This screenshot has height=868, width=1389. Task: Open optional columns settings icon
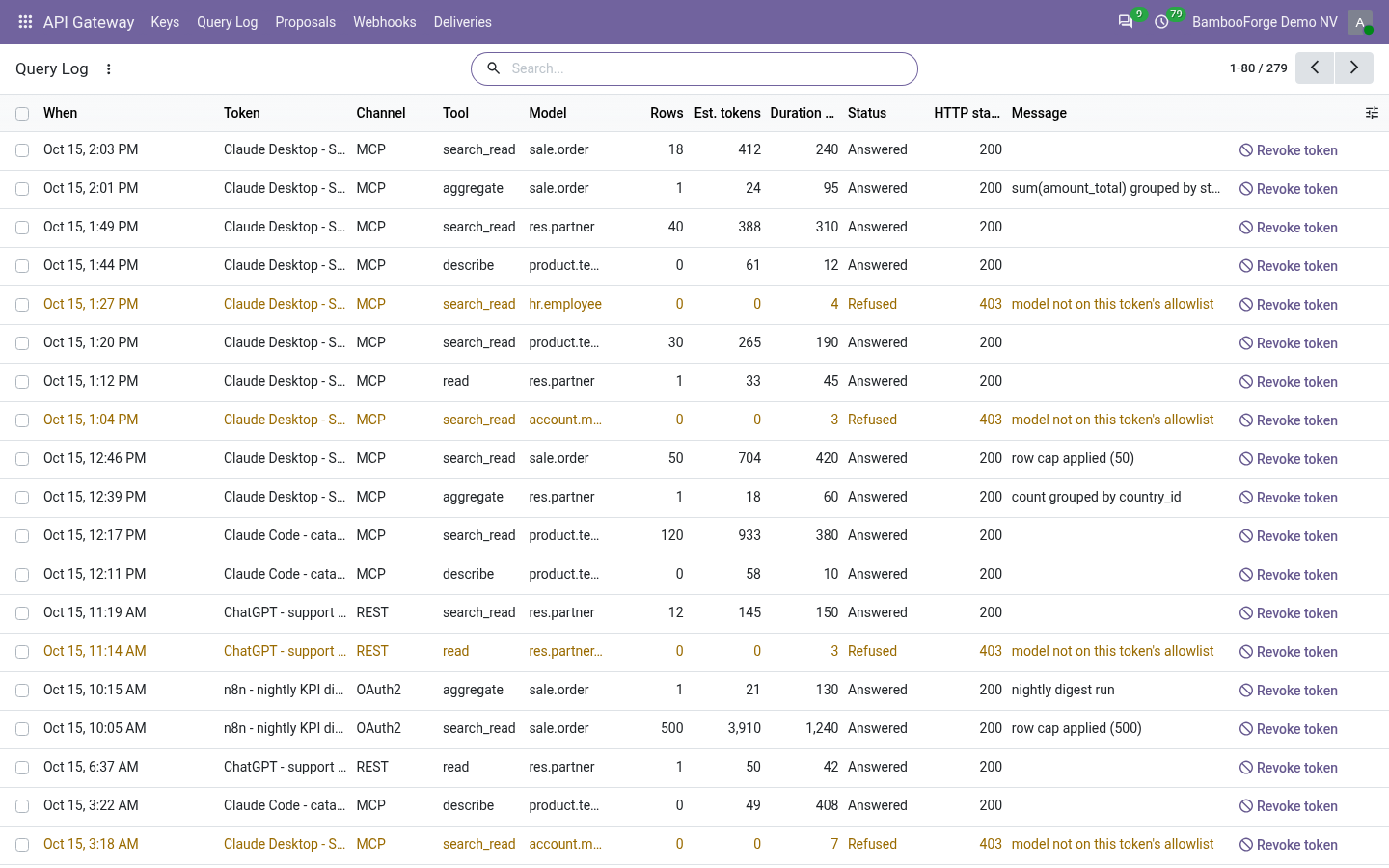tap(1372, 113)
